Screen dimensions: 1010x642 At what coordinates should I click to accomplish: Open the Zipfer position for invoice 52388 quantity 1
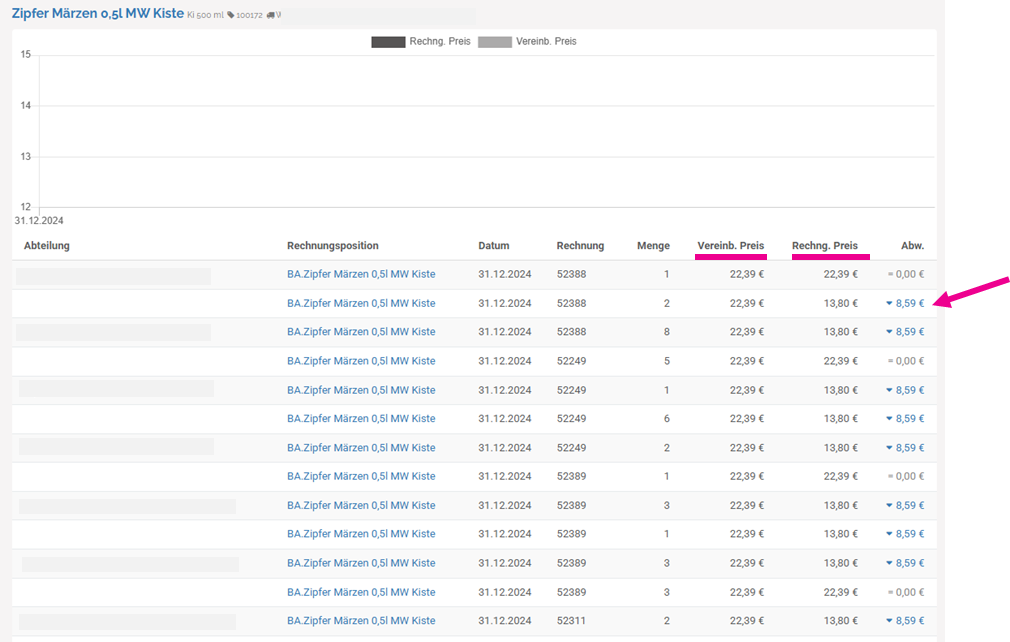[x=361, y=274]
